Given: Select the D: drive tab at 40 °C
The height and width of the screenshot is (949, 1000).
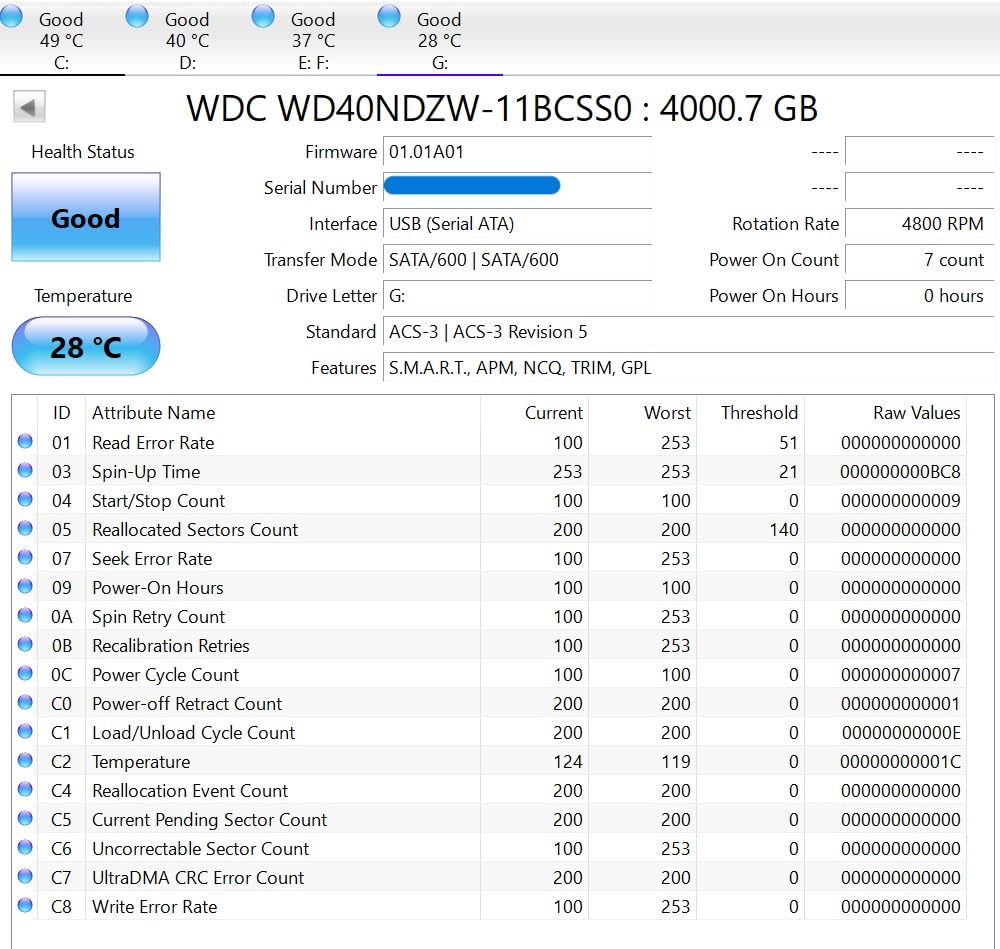Looking at the screenshot, I should 188,40.
